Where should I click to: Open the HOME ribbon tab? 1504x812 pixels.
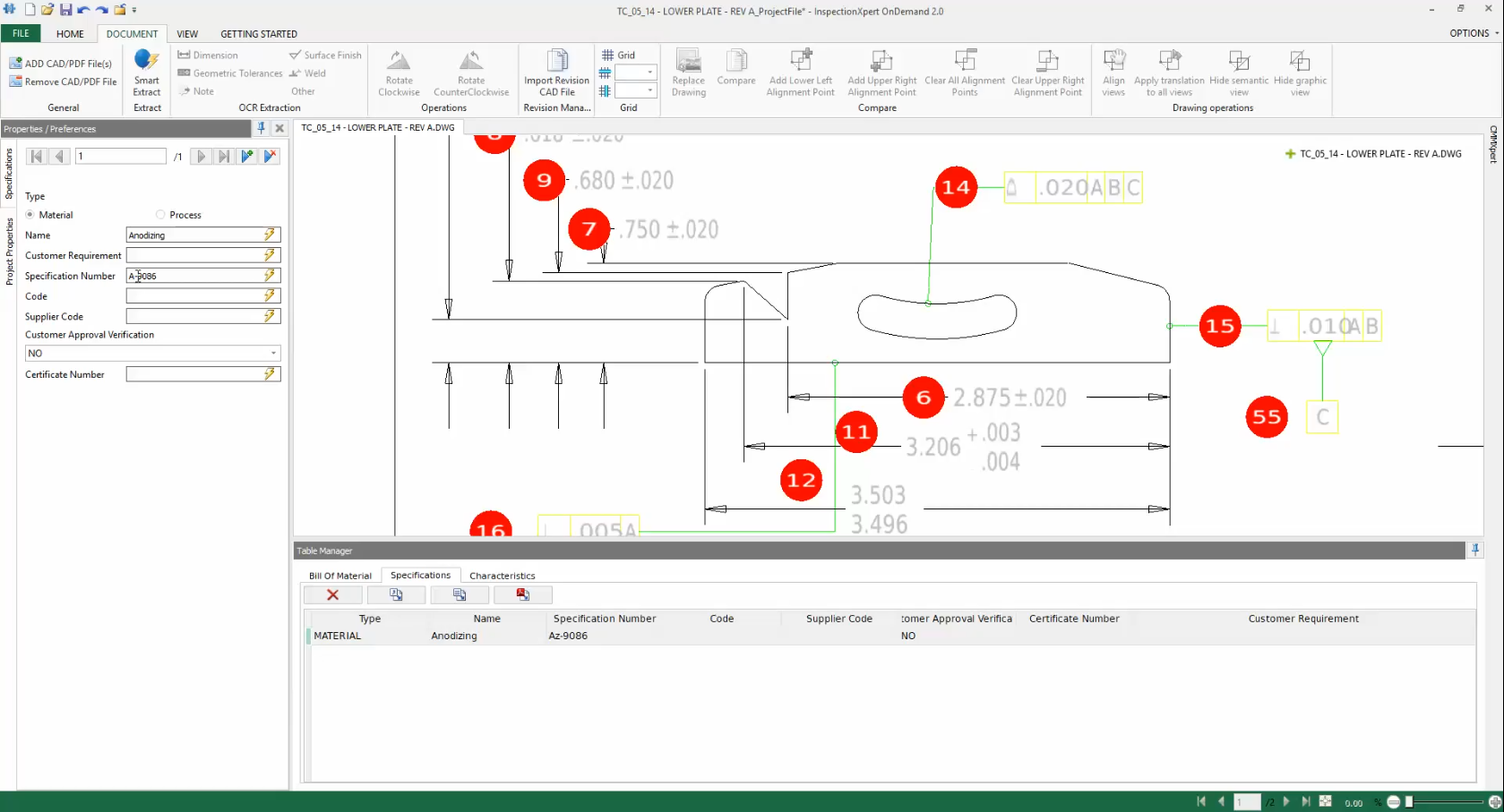coord(70,34)
